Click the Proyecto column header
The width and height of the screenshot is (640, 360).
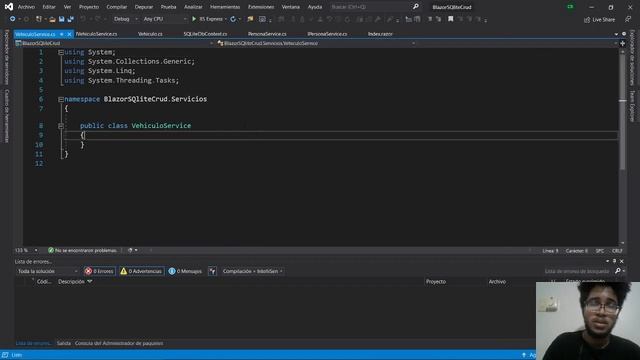tap(436, 282)
